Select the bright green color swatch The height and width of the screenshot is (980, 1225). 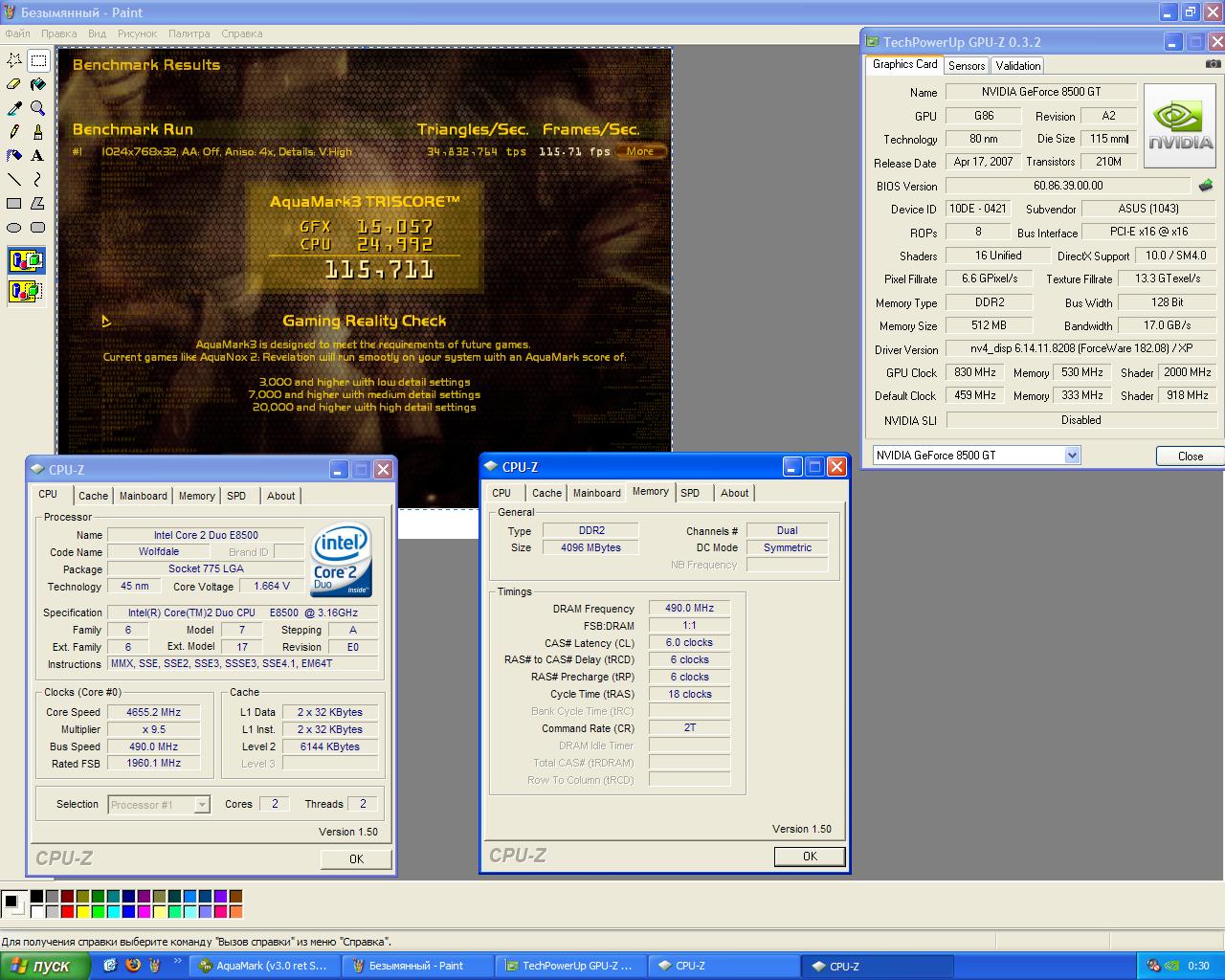tap(99, 912)
